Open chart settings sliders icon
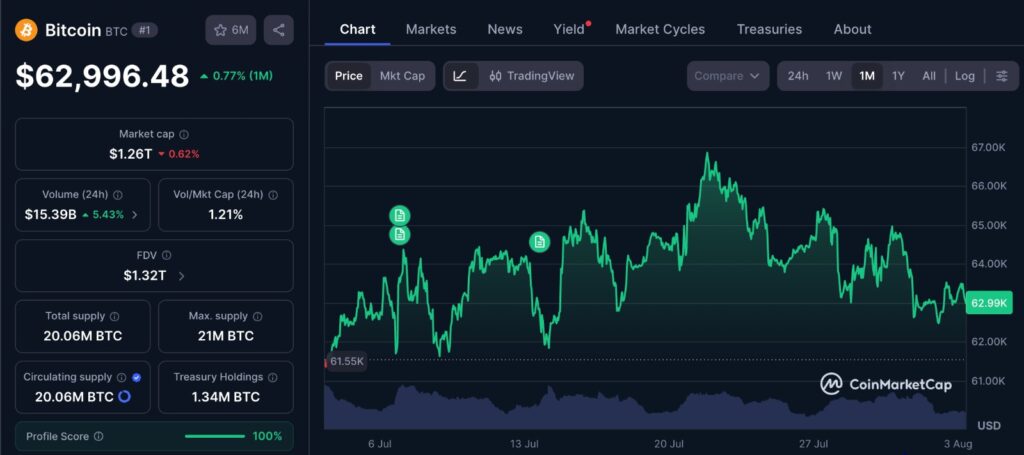Image resolution: width=1024 pixels, height=455 pixels. click(1001, 76)
